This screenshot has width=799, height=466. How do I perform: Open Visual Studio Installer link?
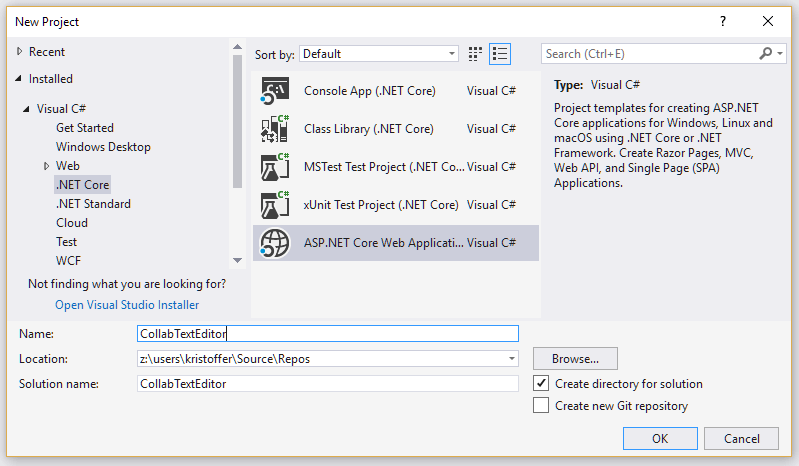click(x=127, y=305)
